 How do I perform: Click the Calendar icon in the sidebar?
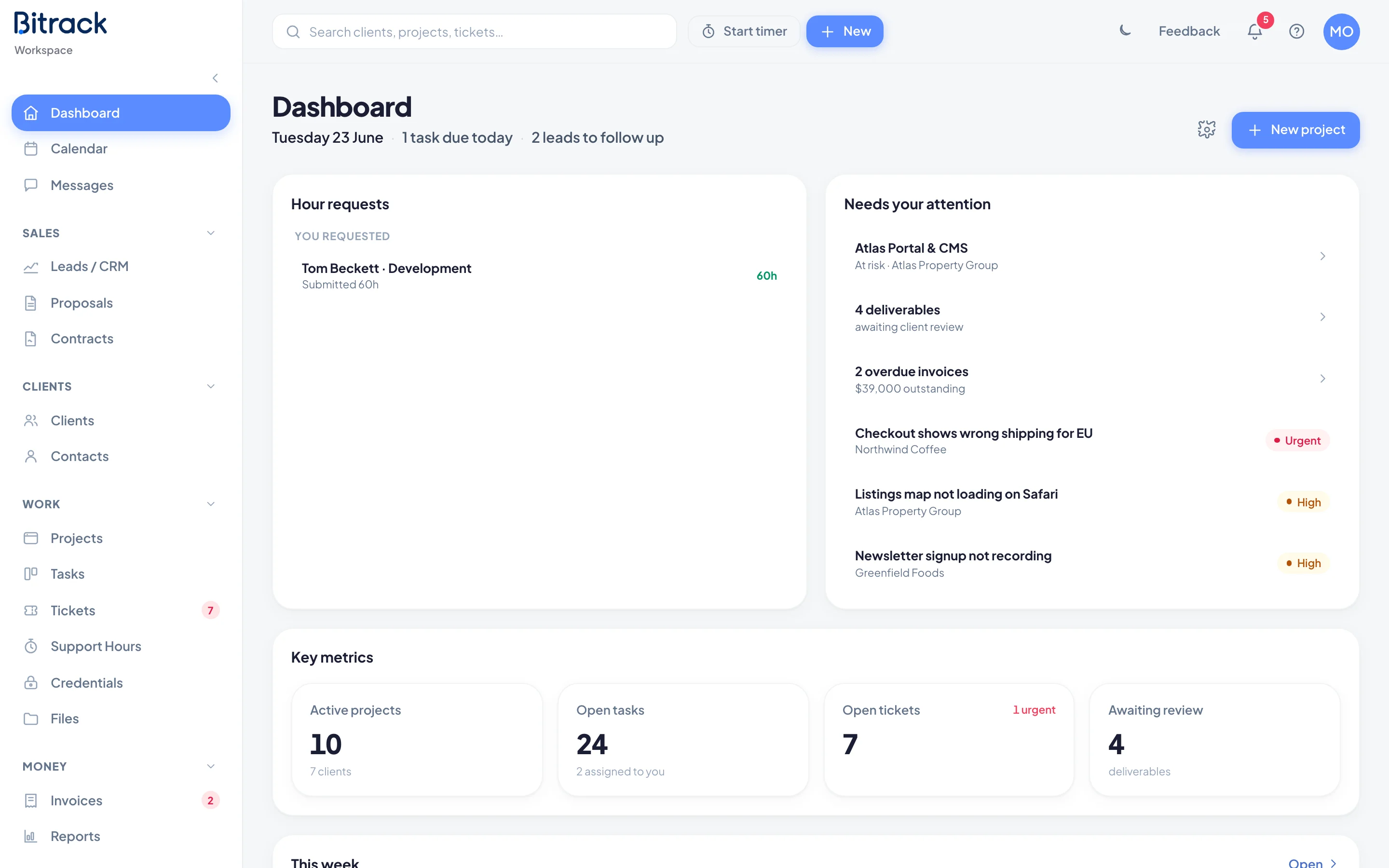pos(31,149)
